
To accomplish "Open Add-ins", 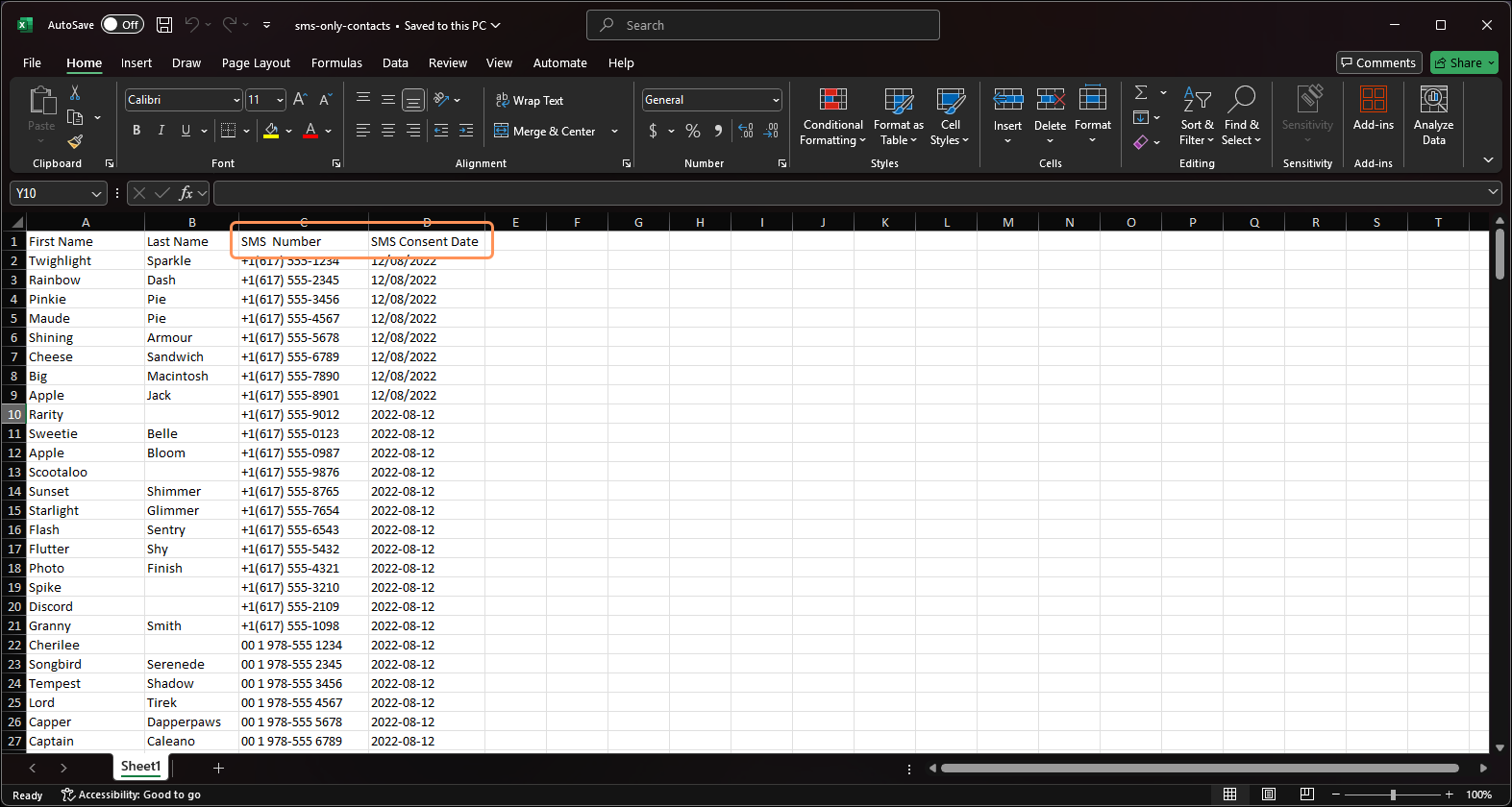I will (x=1374, y=108).
